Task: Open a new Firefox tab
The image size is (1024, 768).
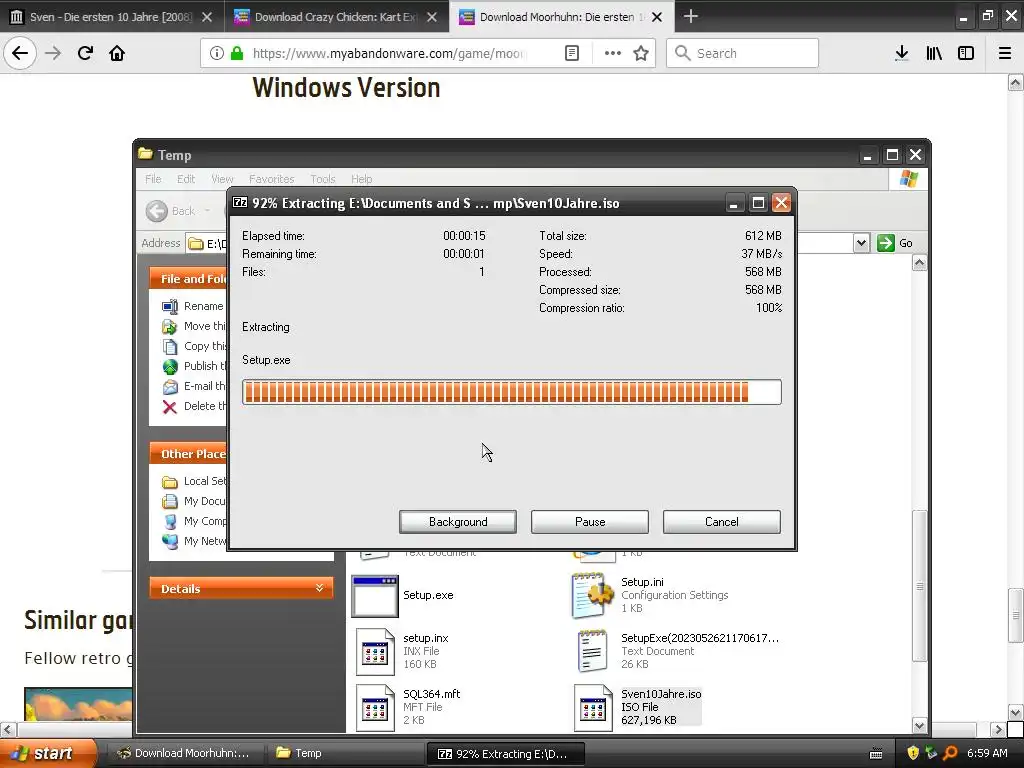Action: click(x=690, y=16)
